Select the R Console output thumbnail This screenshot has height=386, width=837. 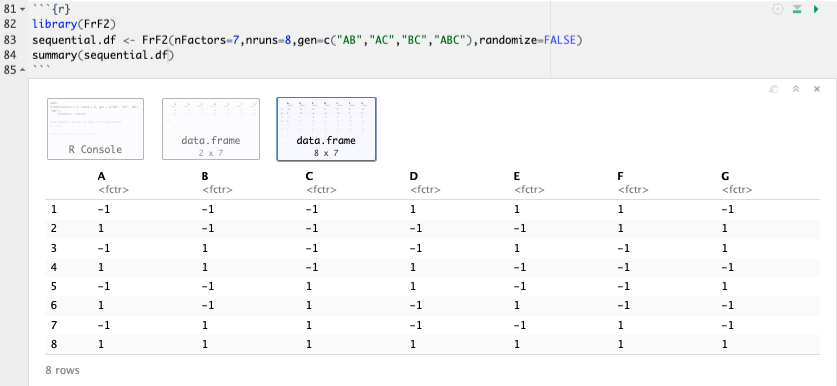pos(96,129)
